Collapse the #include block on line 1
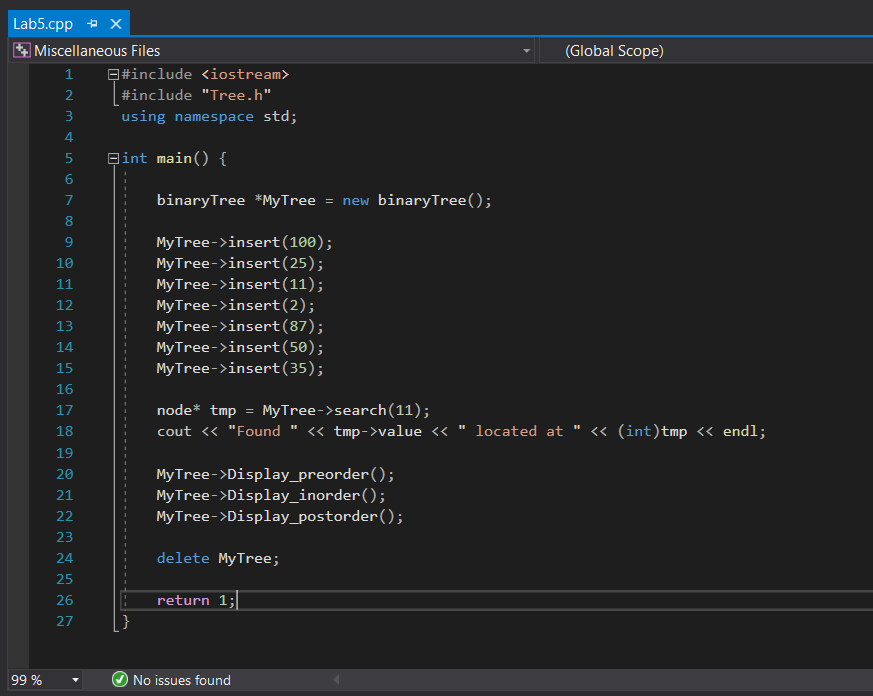 (113, 74)
